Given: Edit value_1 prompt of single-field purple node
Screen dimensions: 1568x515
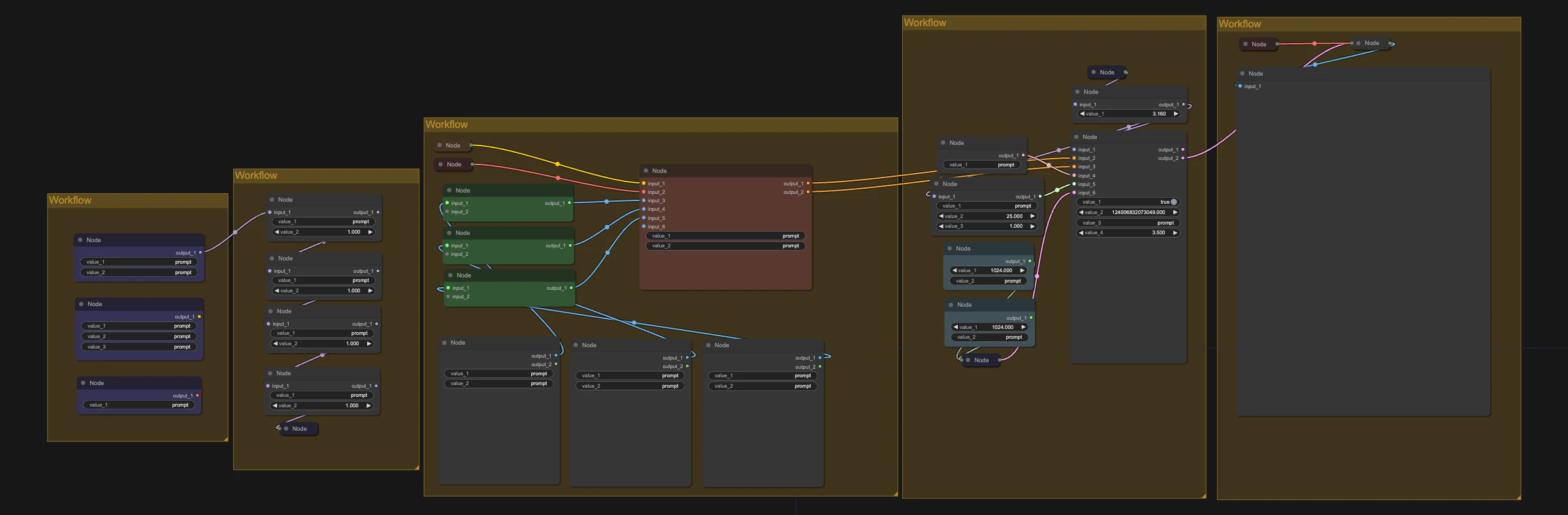Looking at the screenshot, I should pyautogui.click(x=139, y=405).
